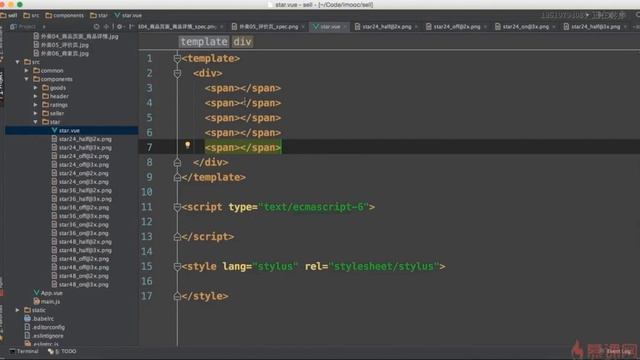Click the folder icon beside common
Viewport: 640px width, 360px height.
(36, 70)
